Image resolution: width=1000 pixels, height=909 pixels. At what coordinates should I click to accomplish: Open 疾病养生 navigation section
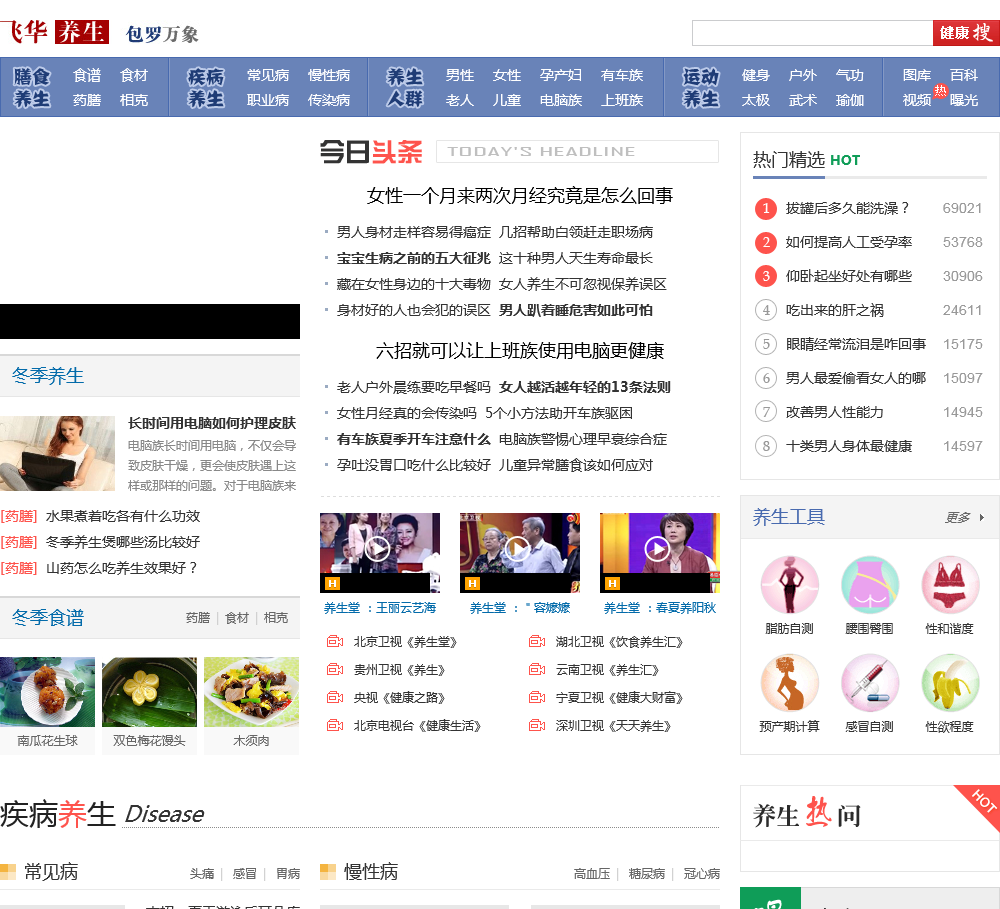(206, 87)
